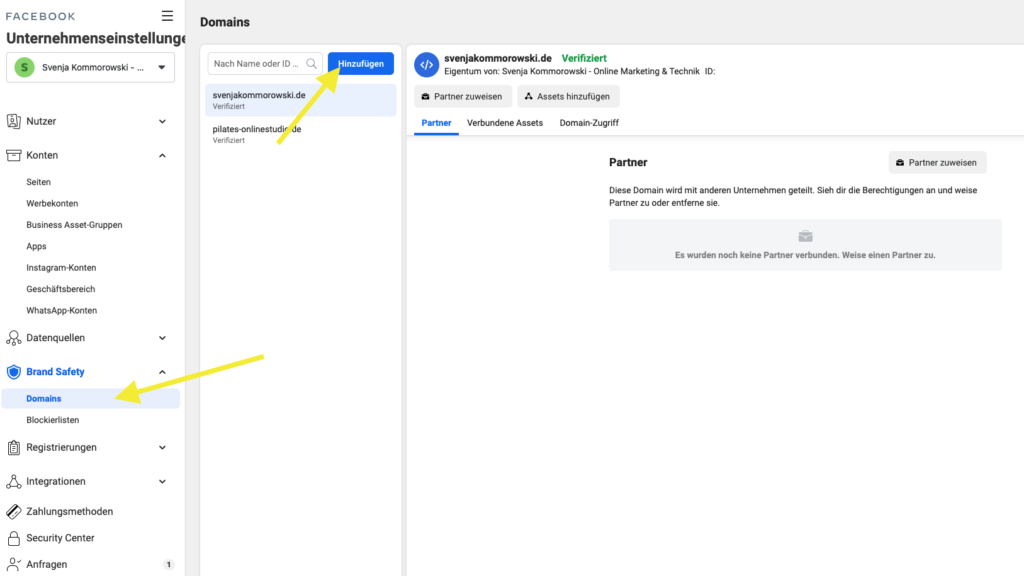Click the Registrierungen clipboard icon
The image size is (1024, 576).
13,447
